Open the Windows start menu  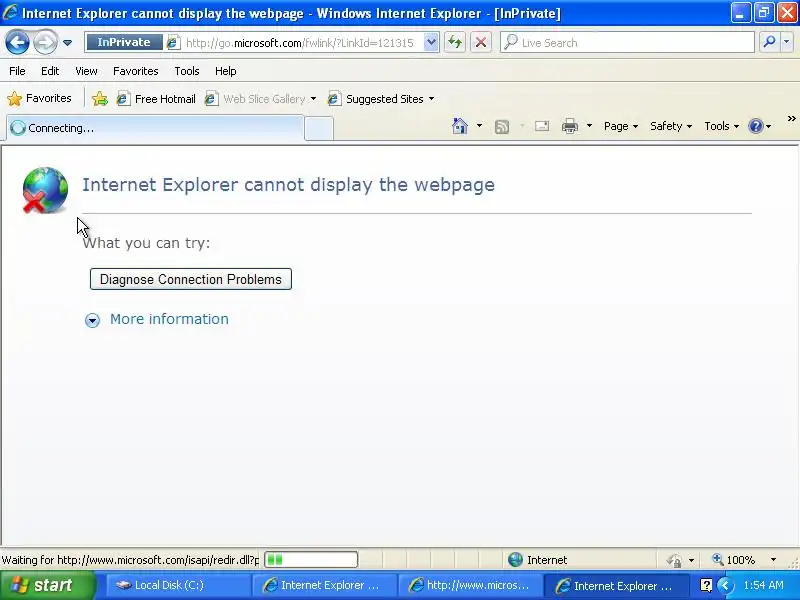point(47,585)
